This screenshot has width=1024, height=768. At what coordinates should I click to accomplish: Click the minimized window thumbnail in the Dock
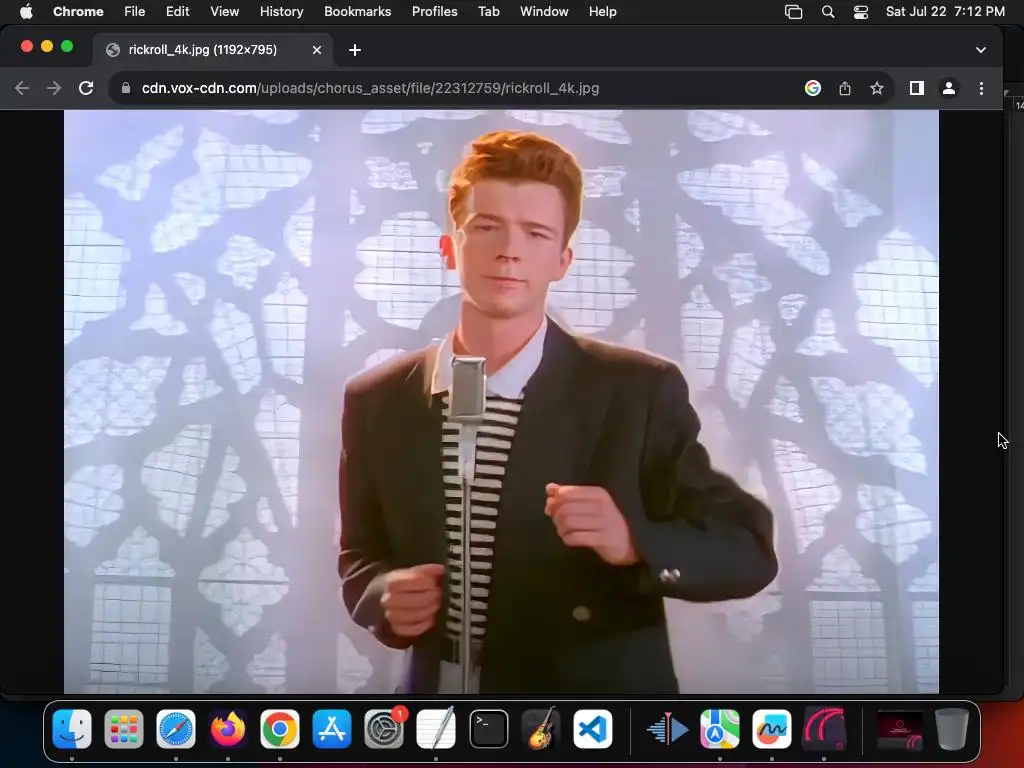coord(899,729)
